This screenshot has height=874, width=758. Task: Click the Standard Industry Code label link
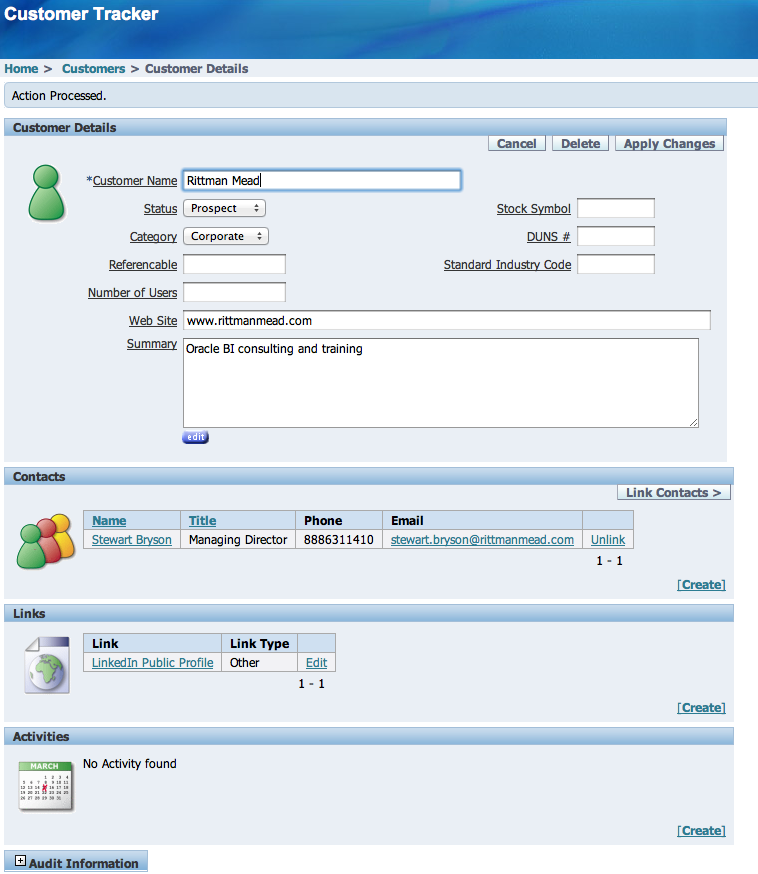[x=508, y=264]
